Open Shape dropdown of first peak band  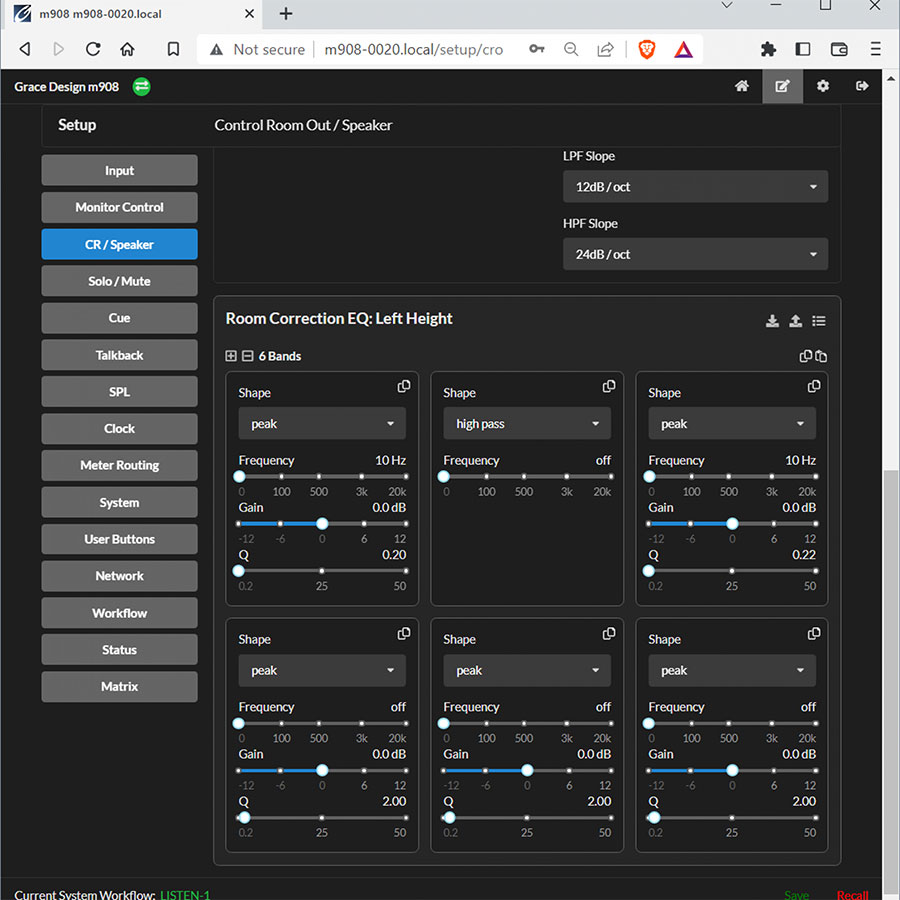322,424
